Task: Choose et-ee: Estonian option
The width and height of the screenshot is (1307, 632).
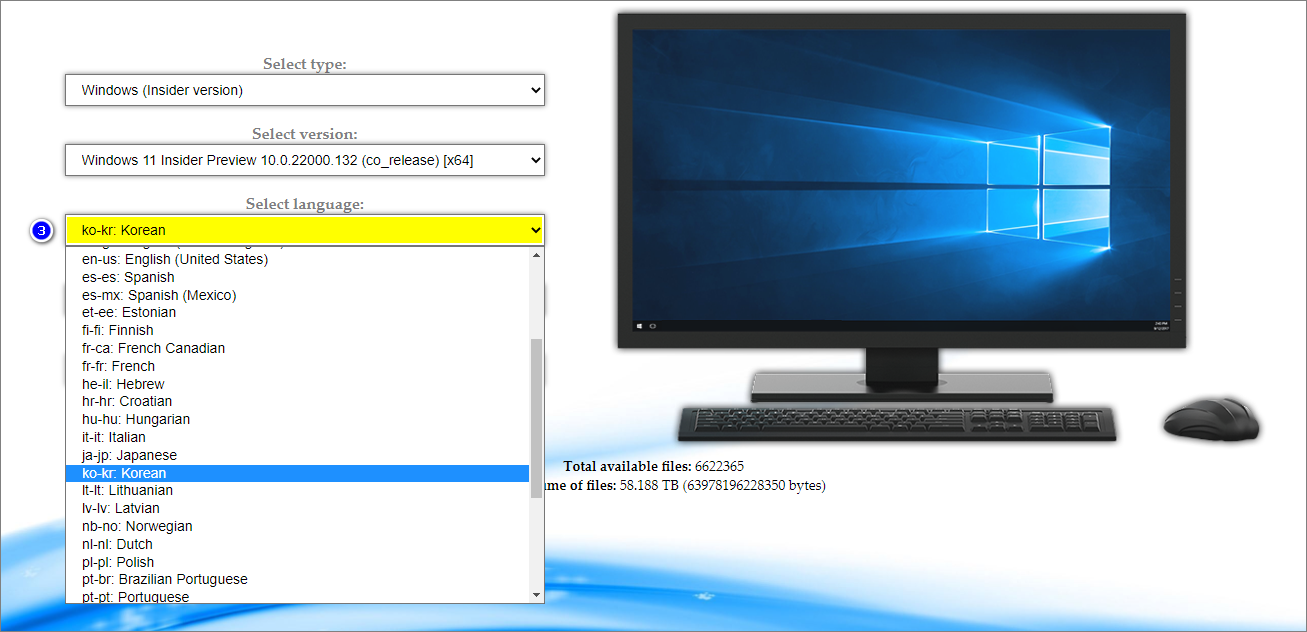Action: (x=297, y=312)
